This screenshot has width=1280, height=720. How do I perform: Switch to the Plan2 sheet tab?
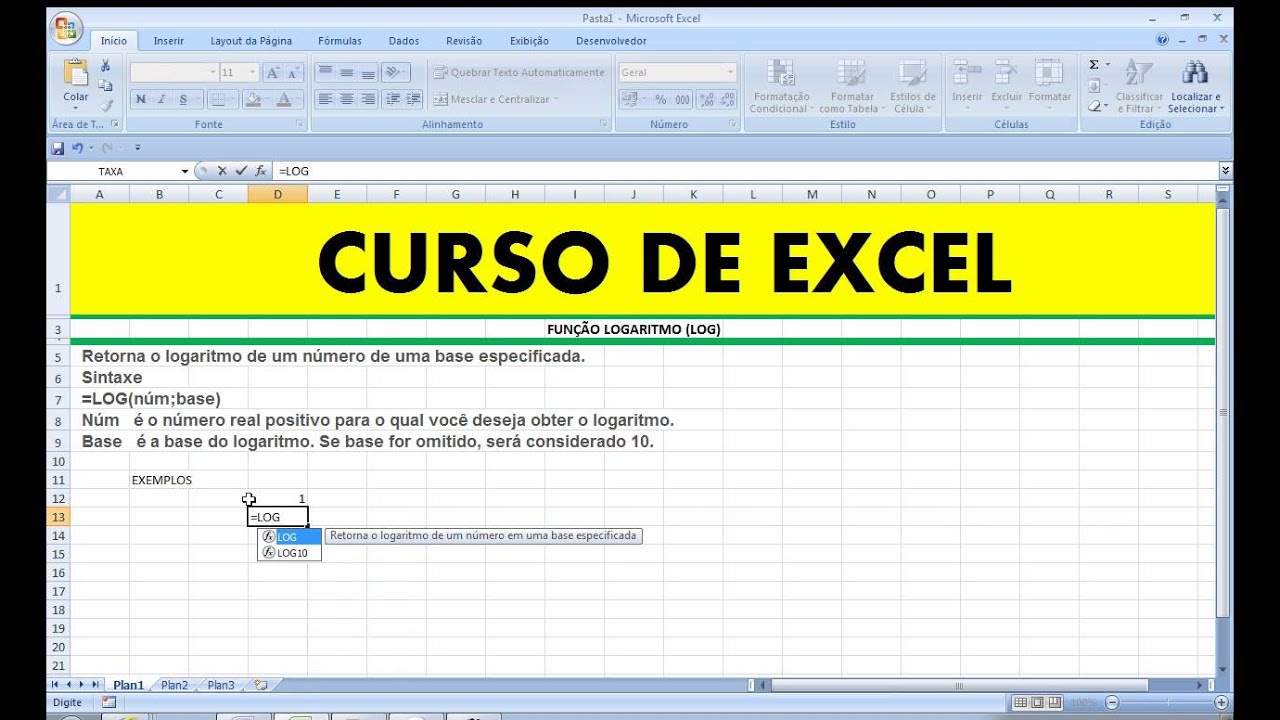(174, 685)
